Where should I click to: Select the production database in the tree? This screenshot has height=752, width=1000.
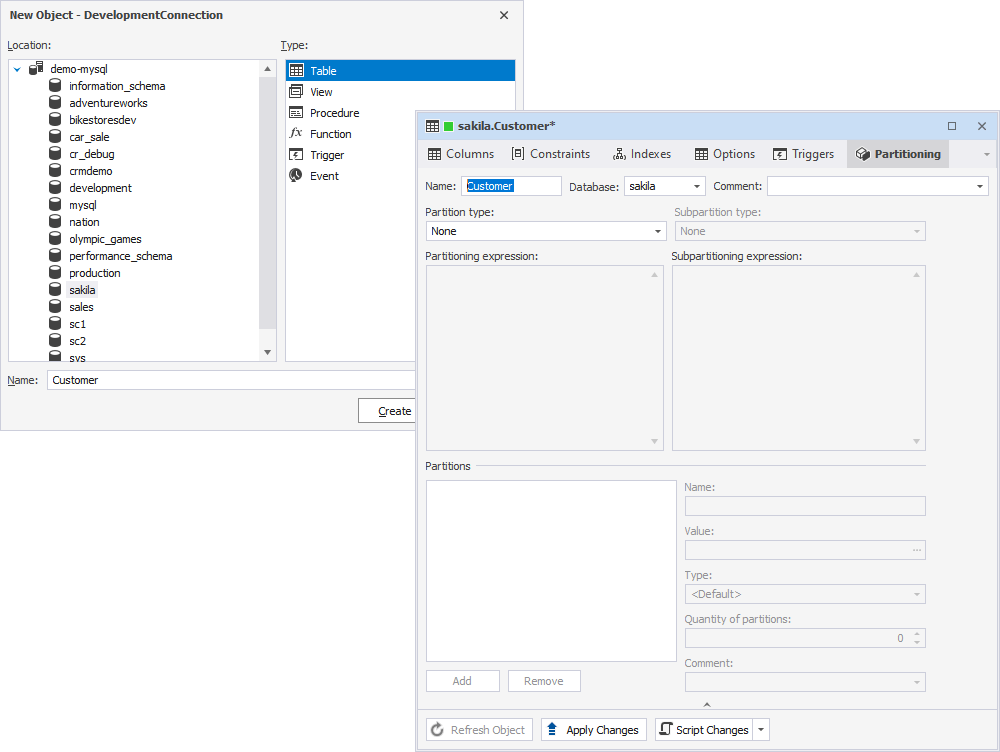point(95,272)
